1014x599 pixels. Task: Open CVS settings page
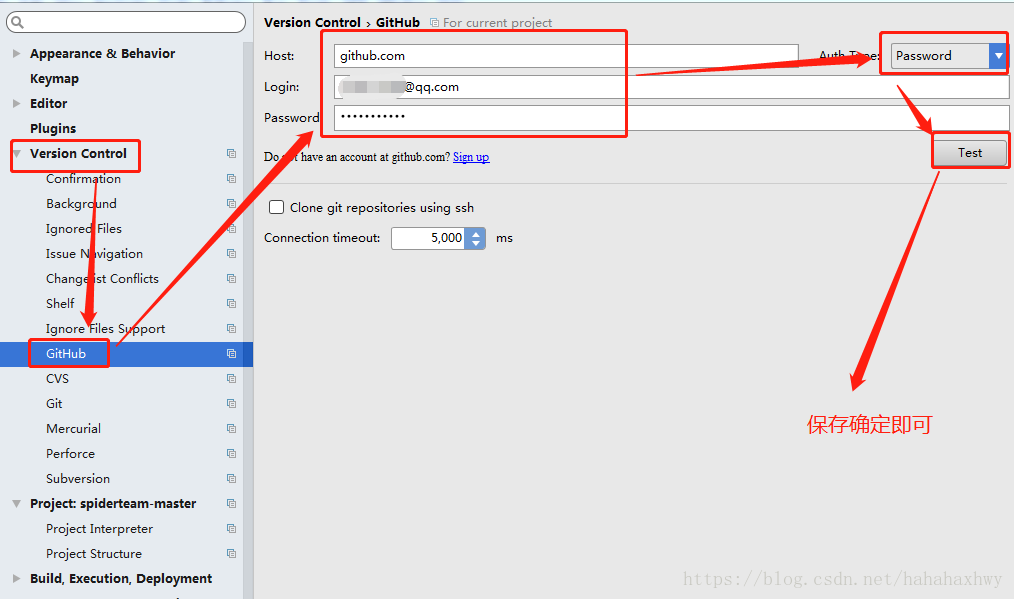[58, 378]
